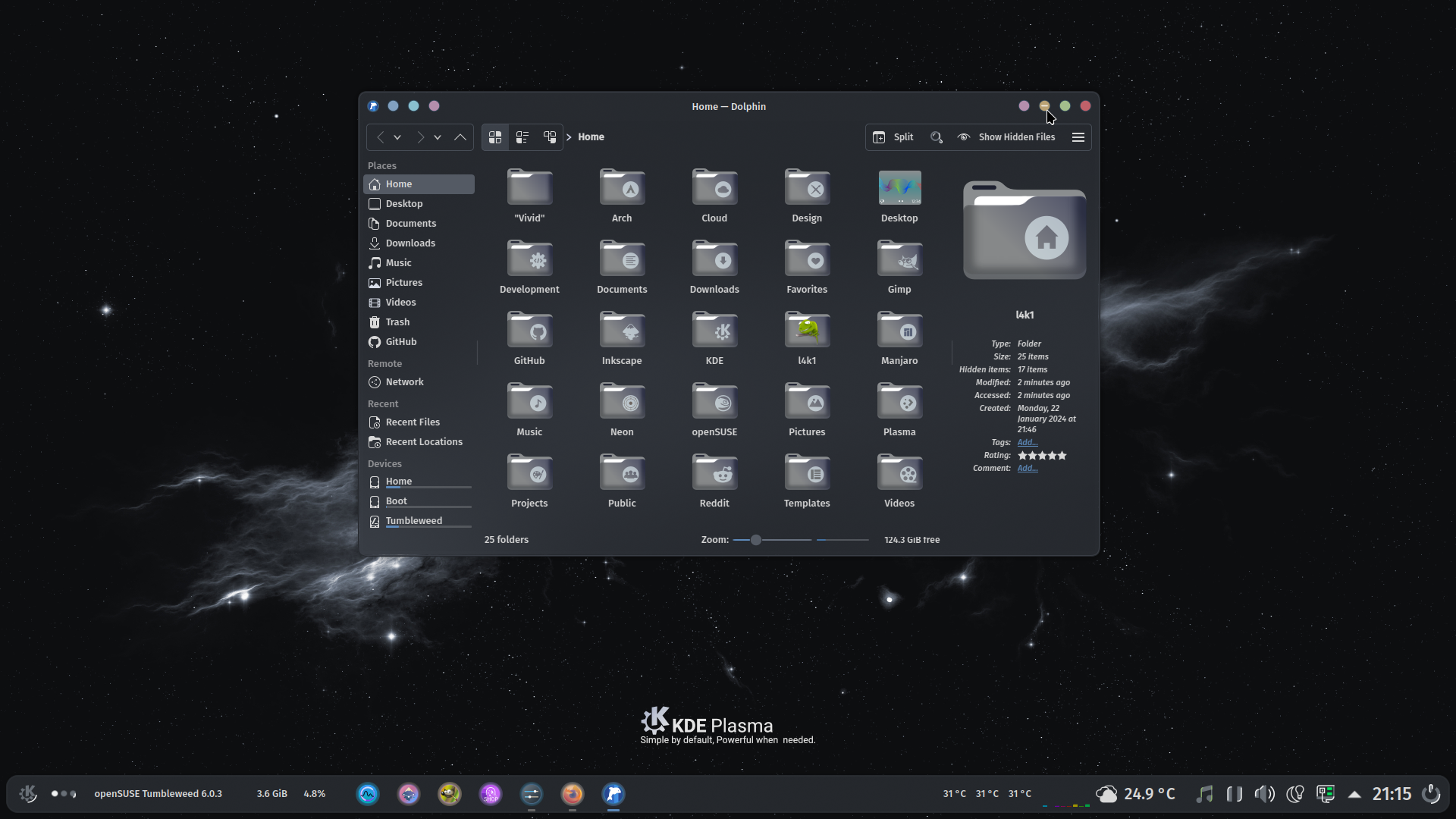Toggle Split view
Image resolution: width=1456 pixels, height=819 pixels.
click(x=893, y=137)
